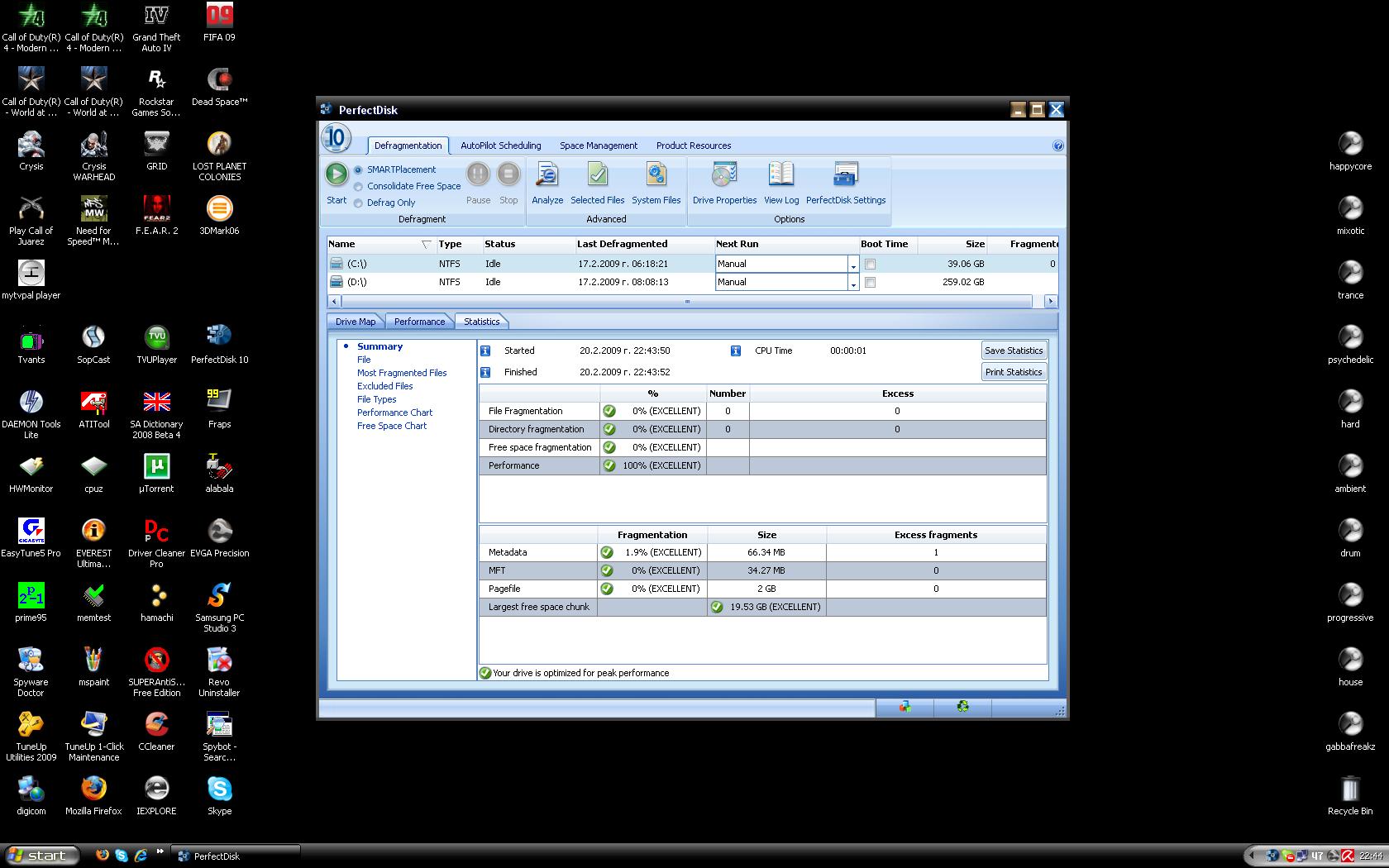
Task: Enable Boot Time checkbox for drive C
Action: tap(870, 265)
